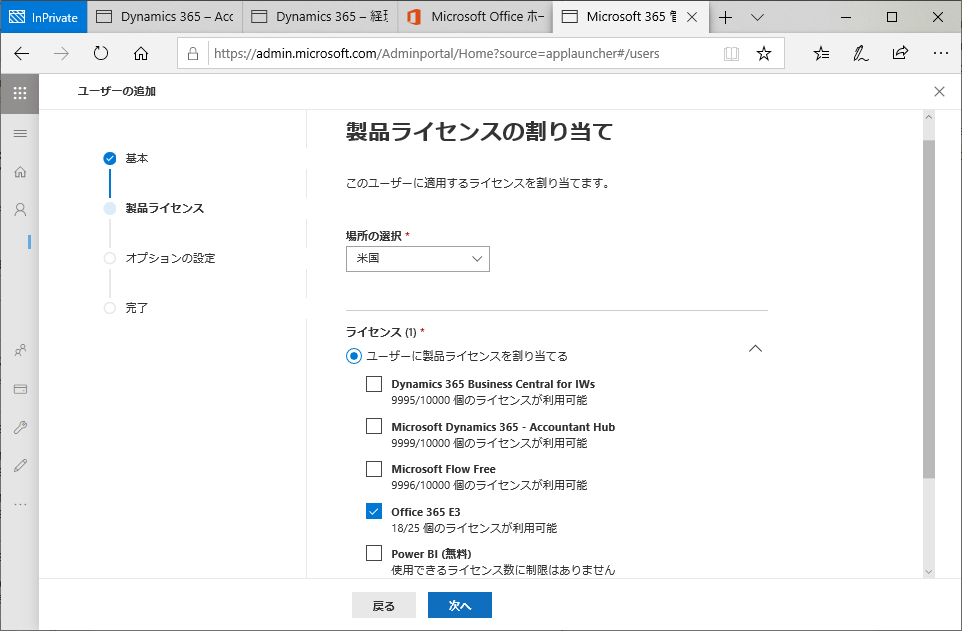The image size is (962, 631).
Task: Switch to Microsoft Office ホーム tab
Action: [x=475, y=17]
